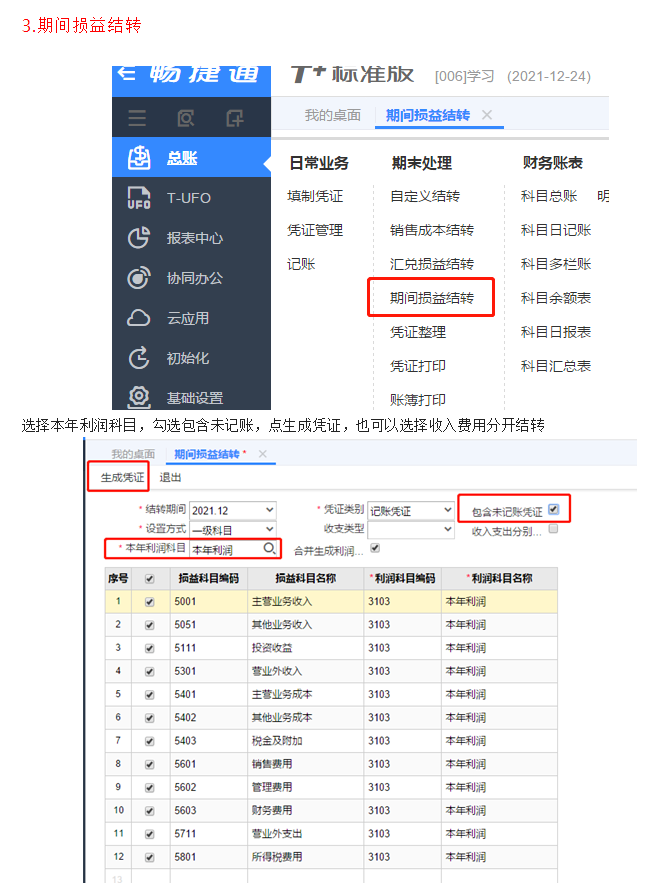
Task: Click the T-UFO icon
Action: click(139, 198)
